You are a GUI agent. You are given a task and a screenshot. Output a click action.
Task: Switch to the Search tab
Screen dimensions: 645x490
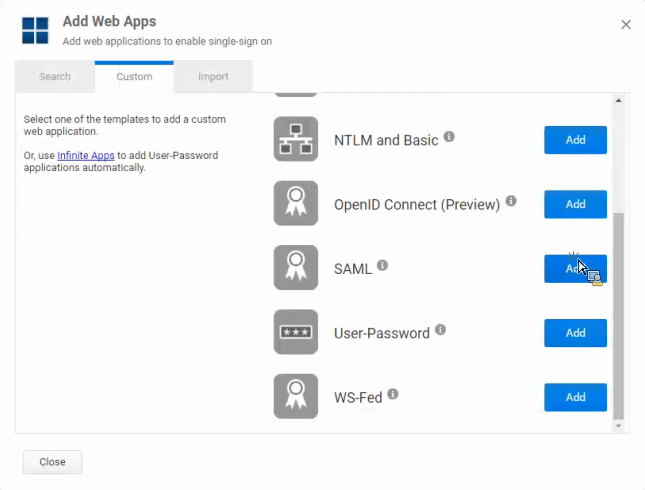(x=55, y=77)
